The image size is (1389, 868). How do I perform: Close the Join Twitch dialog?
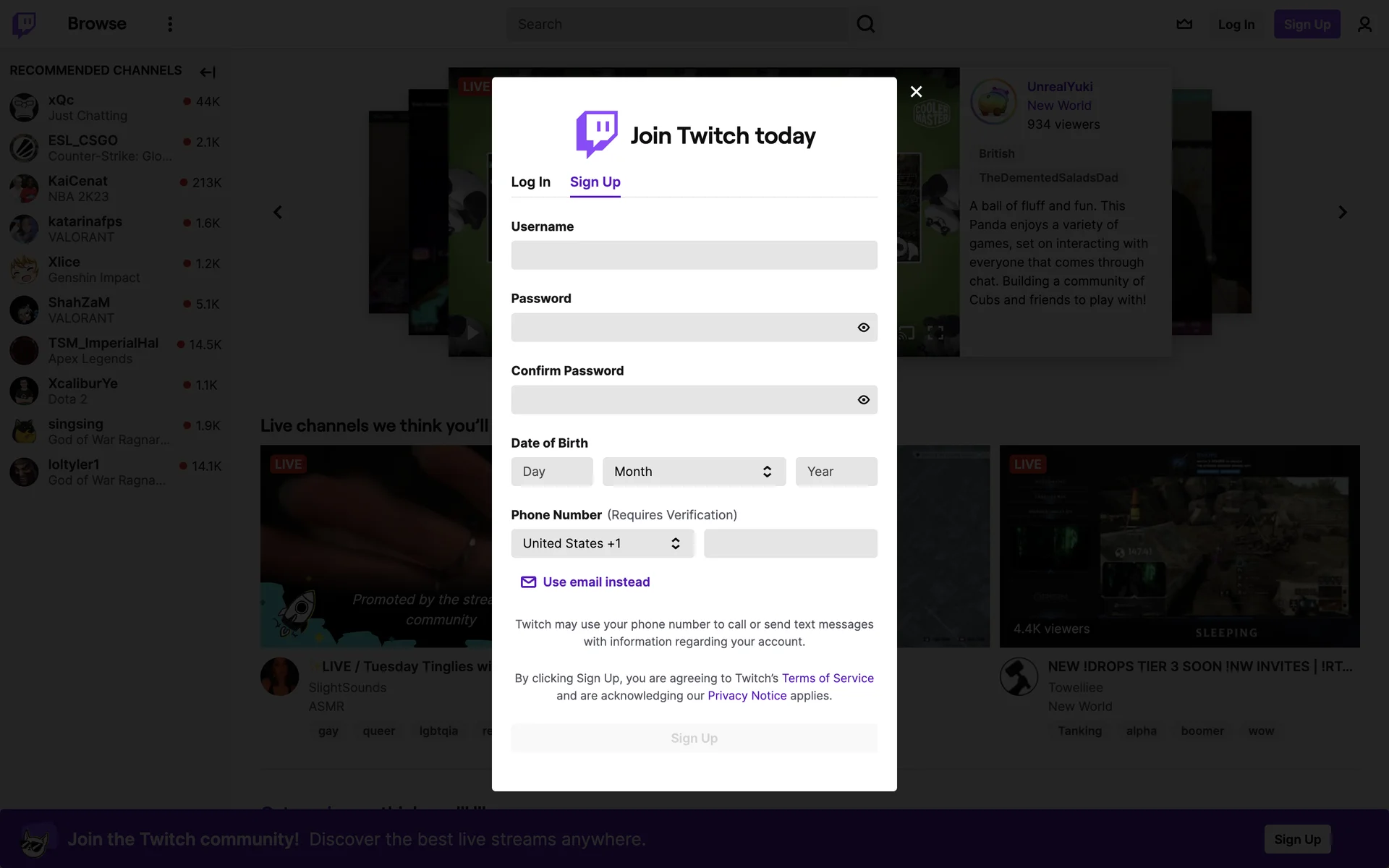[916, 92]
